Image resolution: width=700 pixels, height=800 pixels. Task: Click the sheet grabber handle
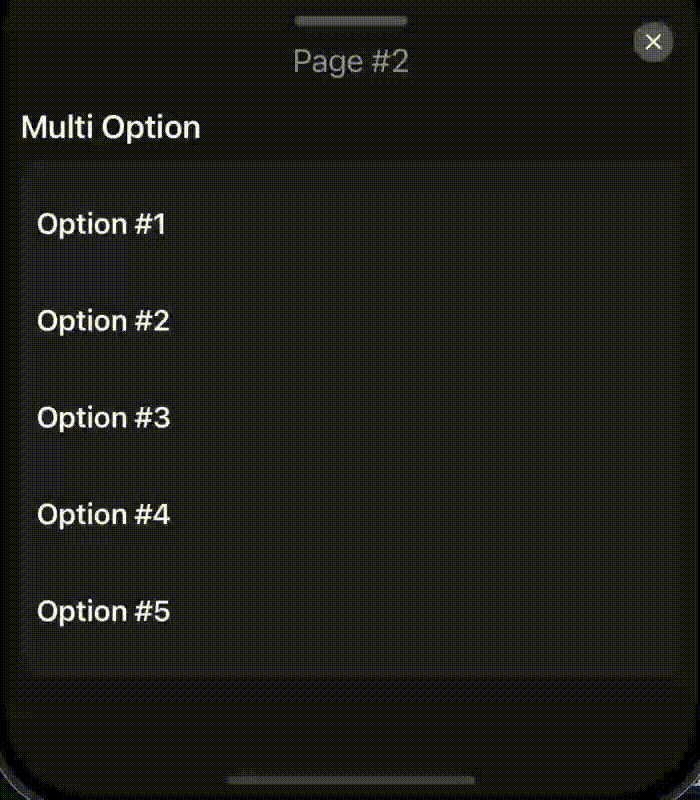(x=350, y=20)
